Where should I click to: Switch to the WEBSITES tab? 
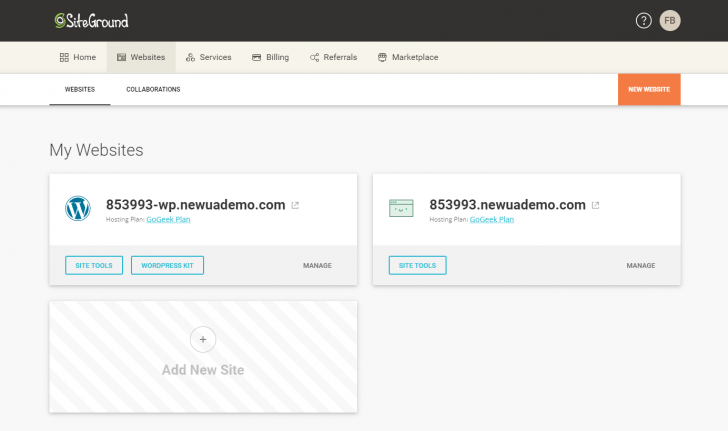(x=80, y=89)
